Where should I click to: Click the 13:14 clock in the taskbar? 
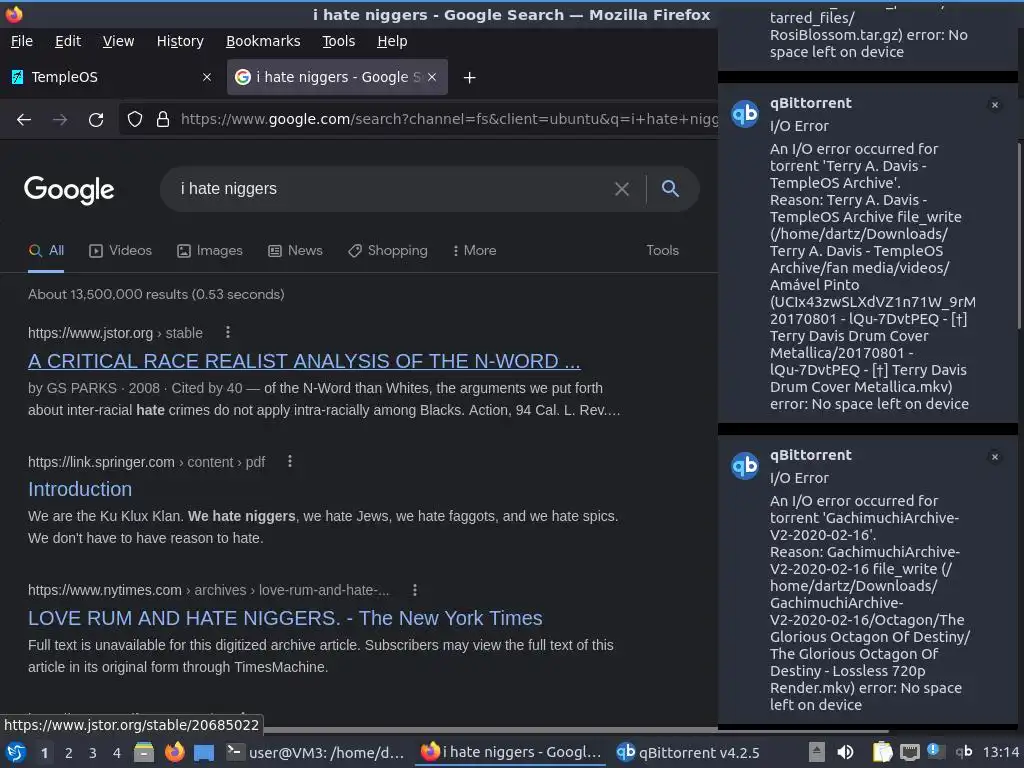[1001, 752]
